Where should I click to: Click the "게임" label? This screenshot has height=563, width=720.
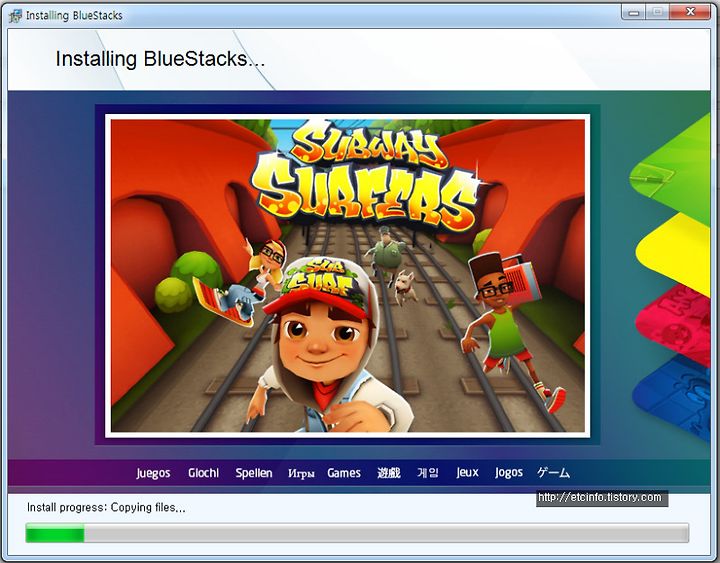click(x=428, y=473)
